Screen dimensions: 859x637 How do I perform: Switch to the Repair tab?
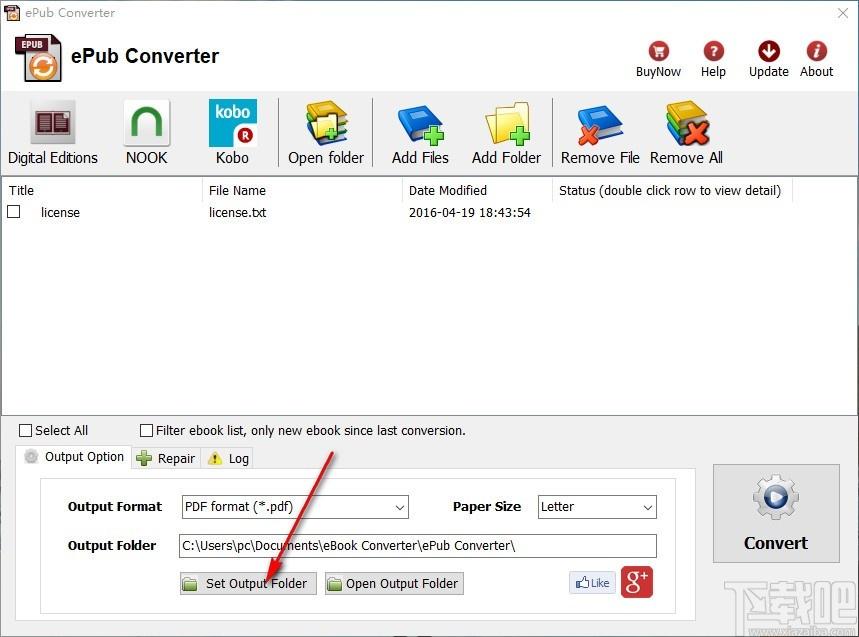click(x=166, y=458)
